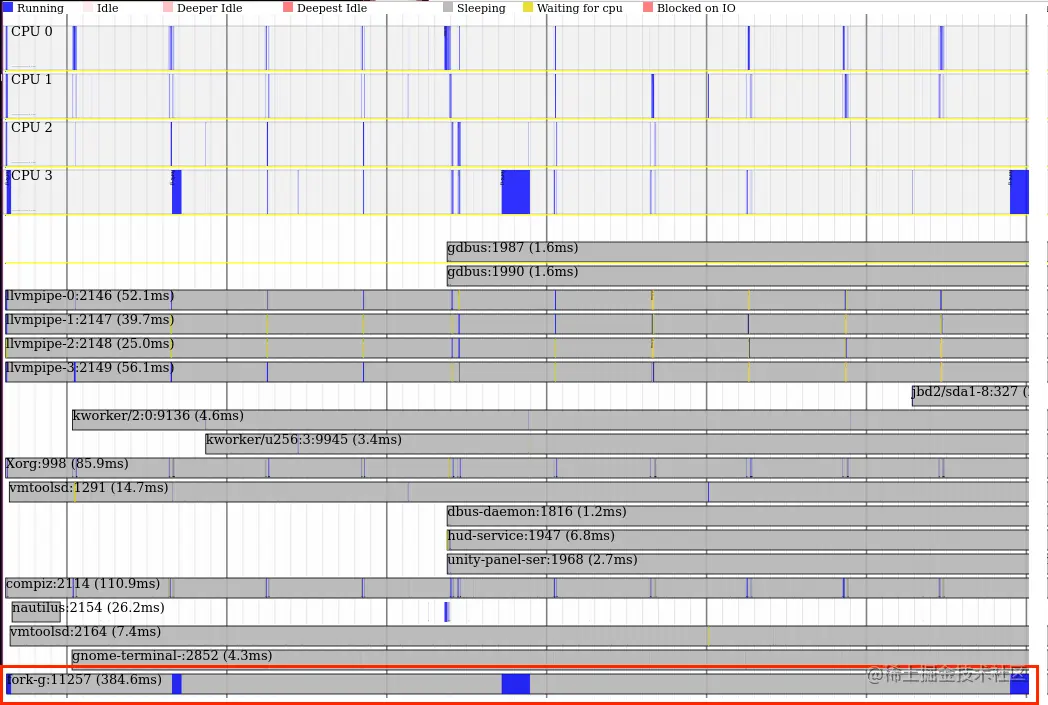This screenshot has height=705, width=1048.
Task: Click the compiz:2114 process bar
Action: 517,588
